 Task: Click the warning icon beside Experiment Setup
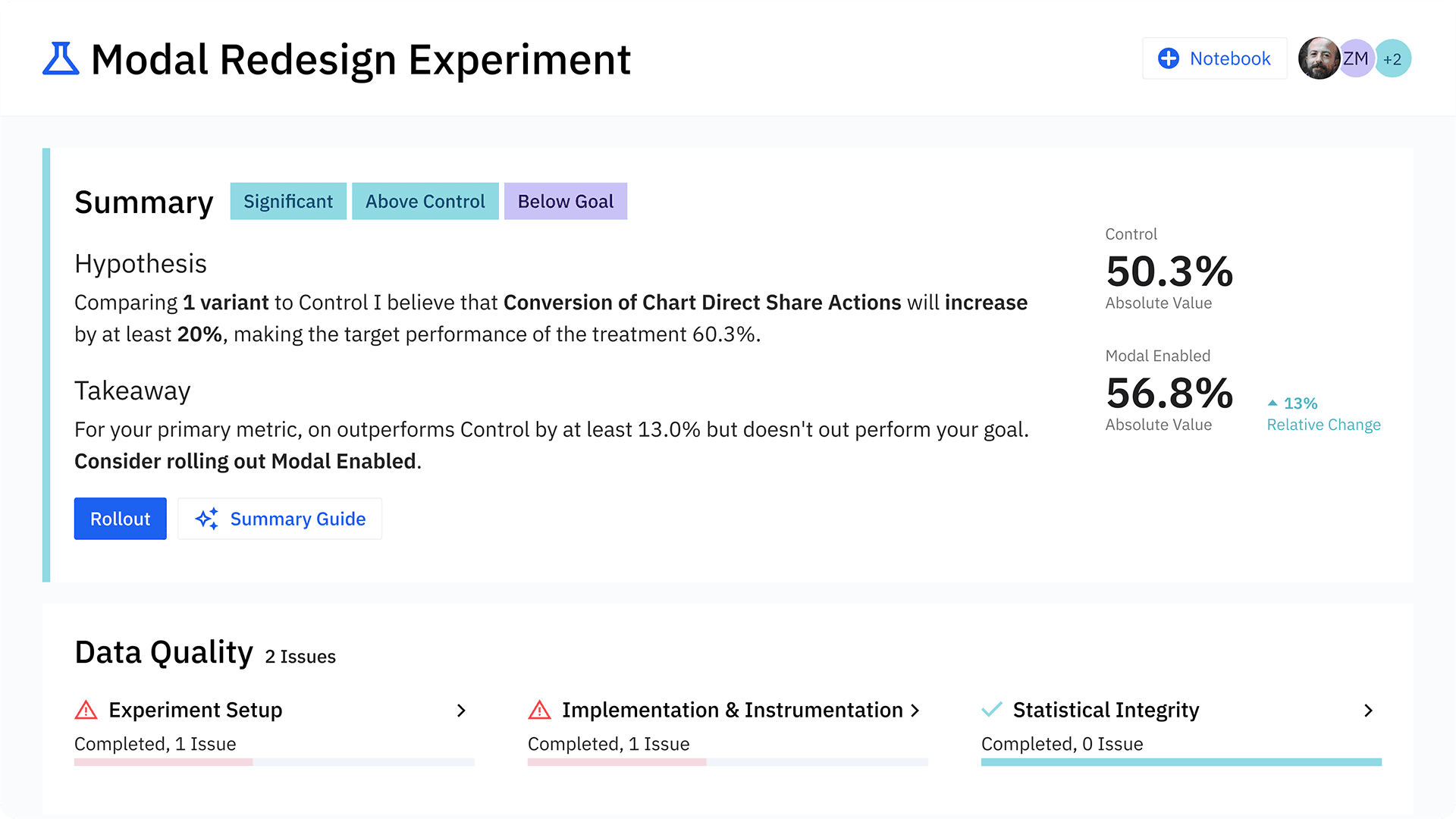coord(86,710)
